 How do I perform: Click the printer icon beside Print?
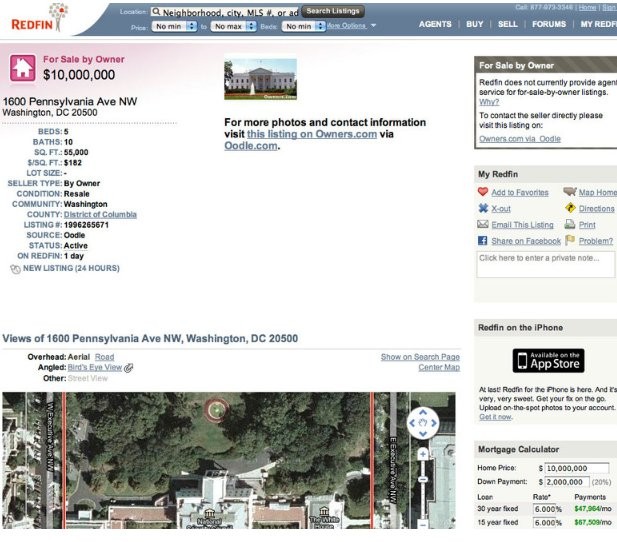click(x=570, y=224)
